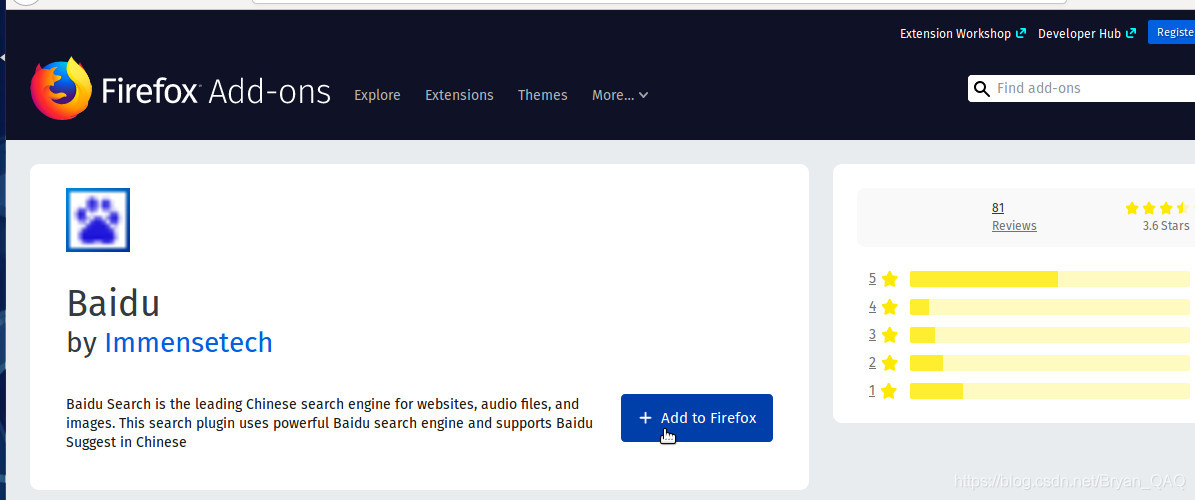
Task: Open the Immensetech author page
Action: tap(188, 343)
